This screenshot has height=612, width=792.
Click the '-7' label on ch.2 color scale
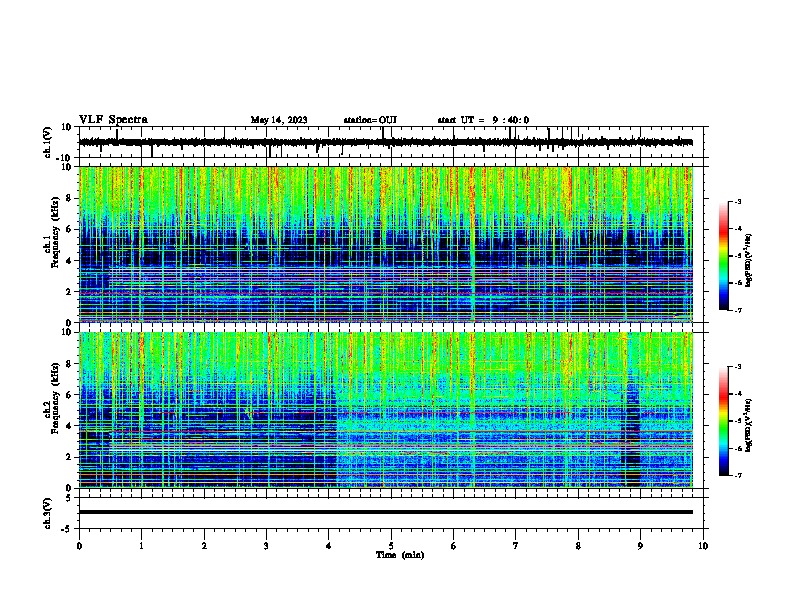738,476
